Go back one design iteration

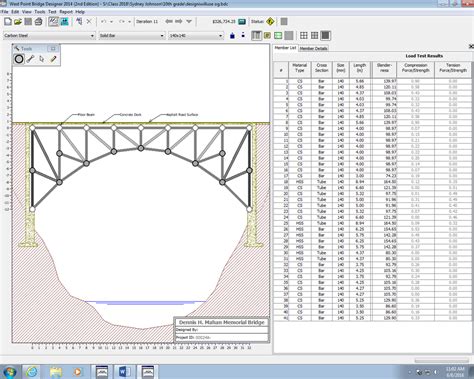point(169,22)
